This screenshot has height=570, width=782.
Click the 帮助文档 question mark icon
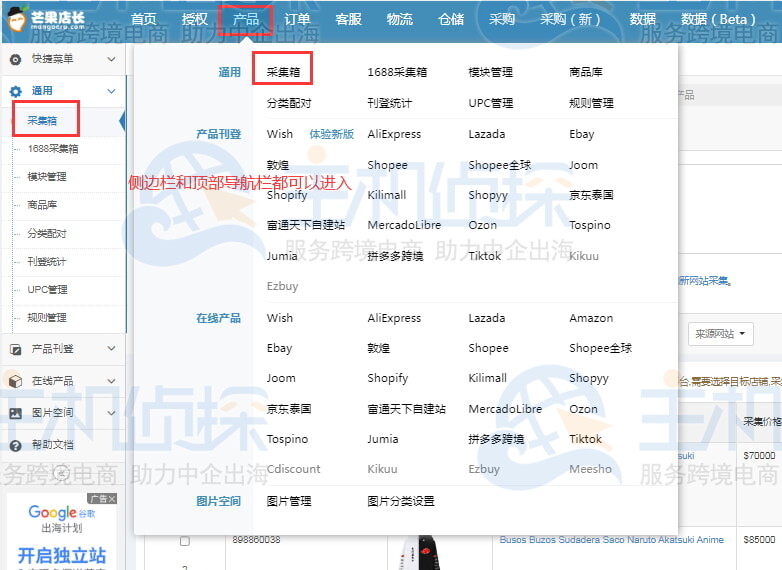(x=16, y=445)
